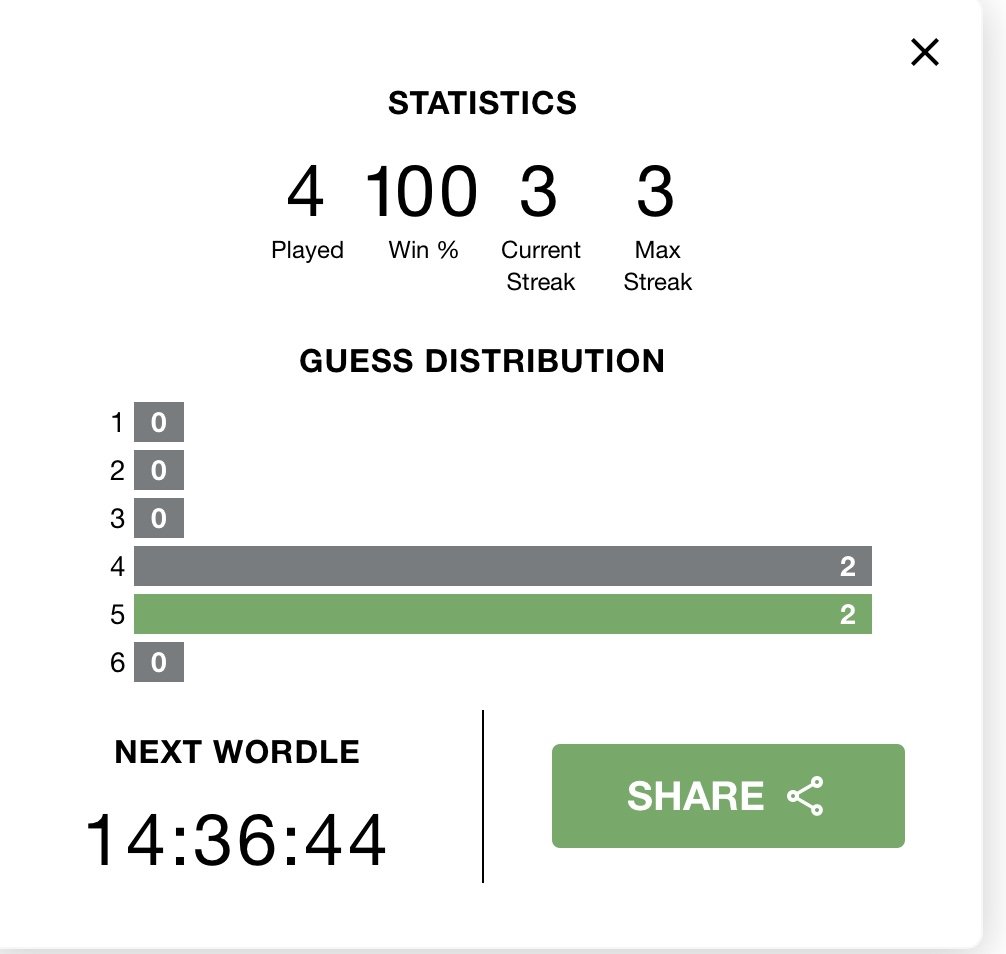This screenshot has height=954, width=1006.
Task: Close the statistics dialog with the X
Action: 925,52
